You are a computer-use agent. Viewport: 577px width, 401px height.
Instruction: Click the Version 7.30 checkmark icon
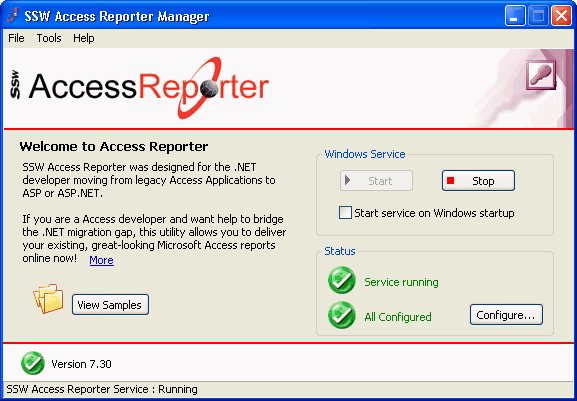tap(33, 363)
